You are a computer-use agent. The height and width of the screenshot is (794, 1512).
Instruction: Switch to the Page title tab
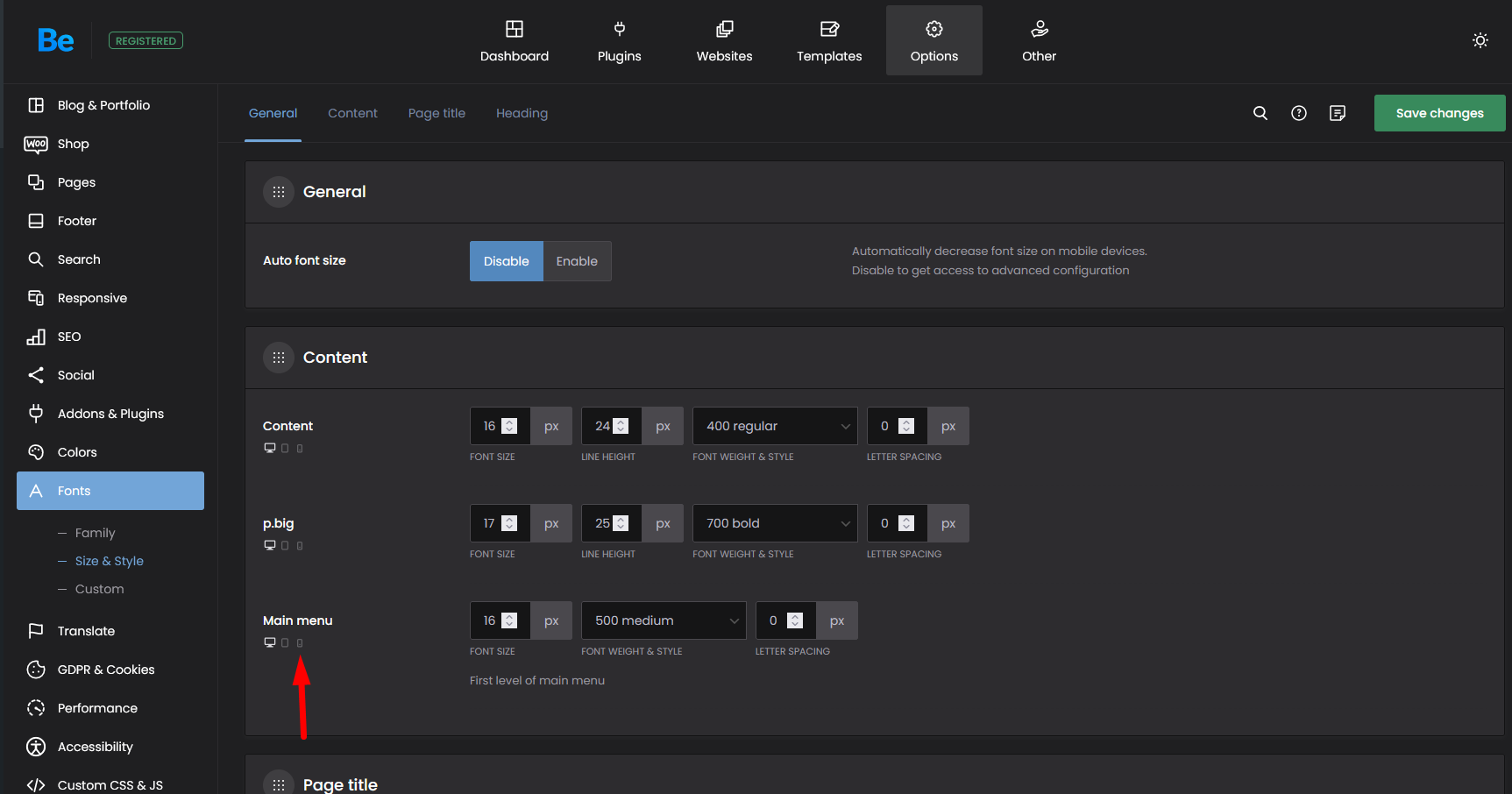coord(437,113)
